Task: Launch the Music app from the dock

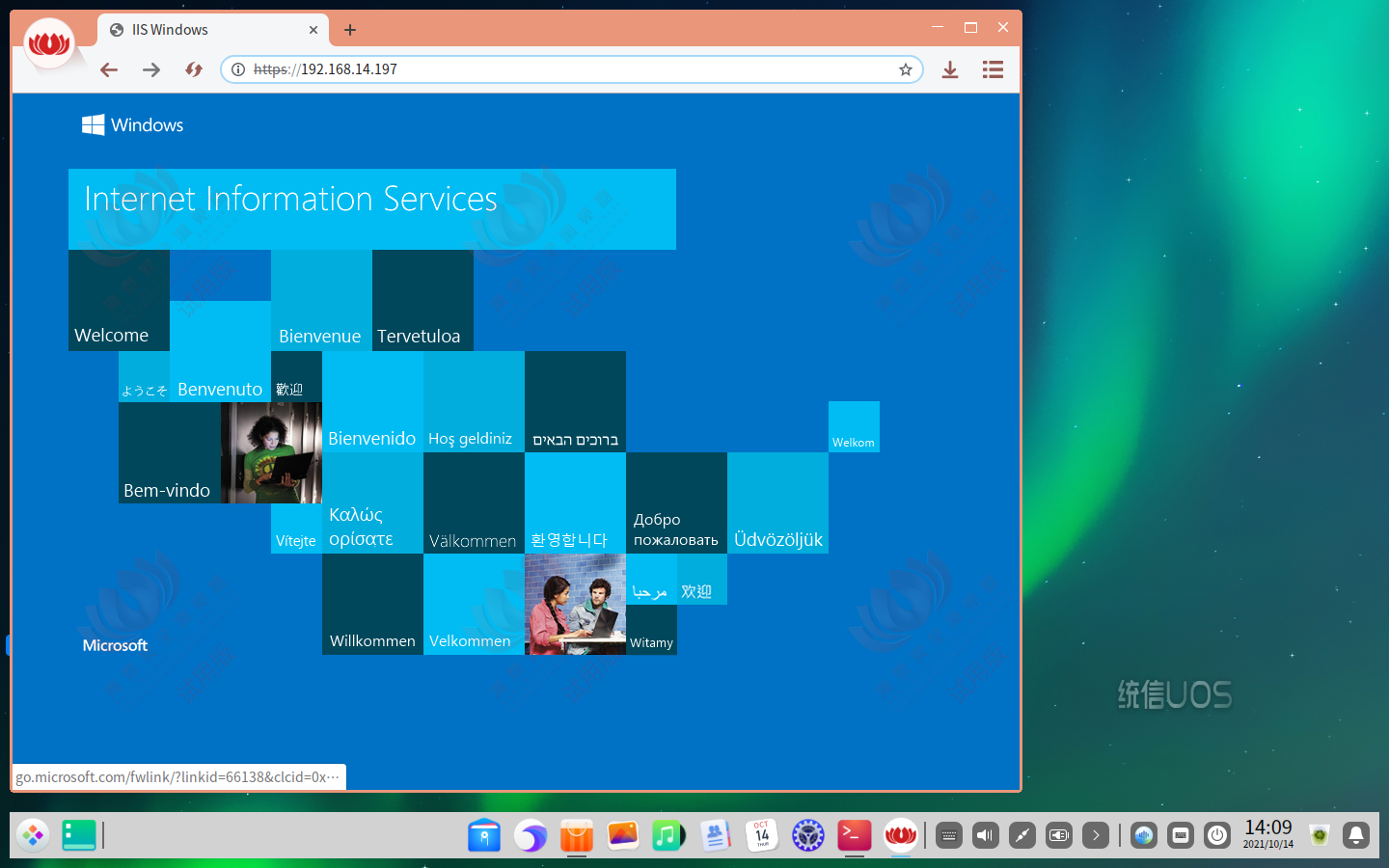Action: coord(668,835)
